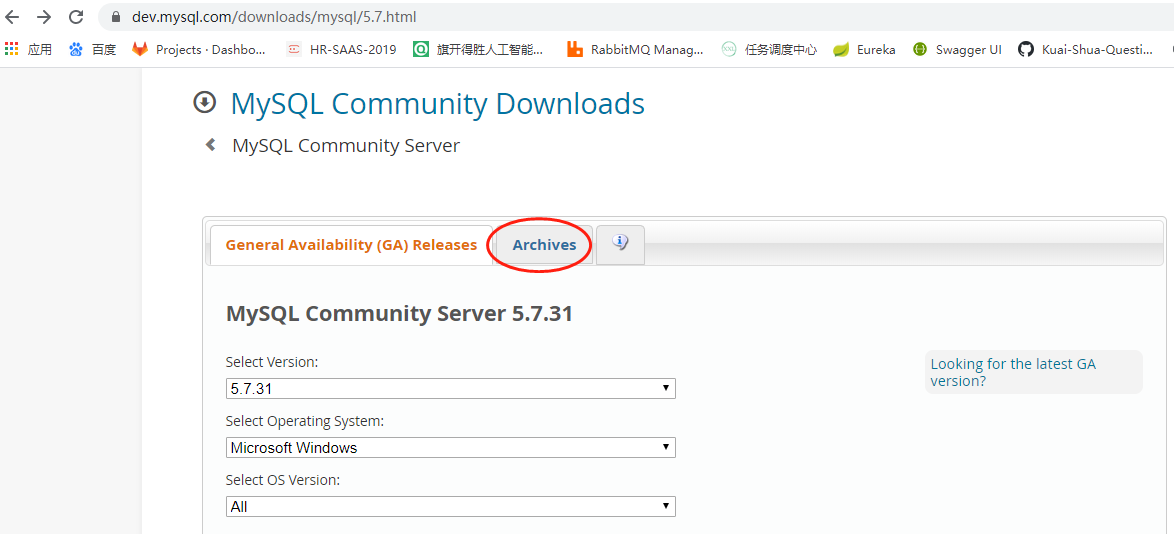This screenshot has width=1174, height=534.
Task: Open the GitHub Kuai-Shua-Questi bookmark
Action: [1086, 49]
